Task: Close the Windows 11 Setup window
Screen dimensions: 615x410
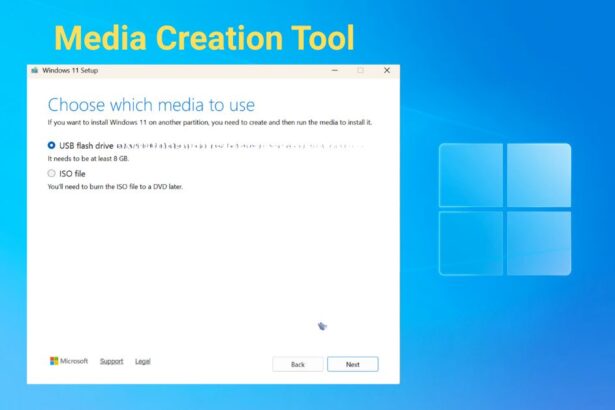Action: [387, 71]
